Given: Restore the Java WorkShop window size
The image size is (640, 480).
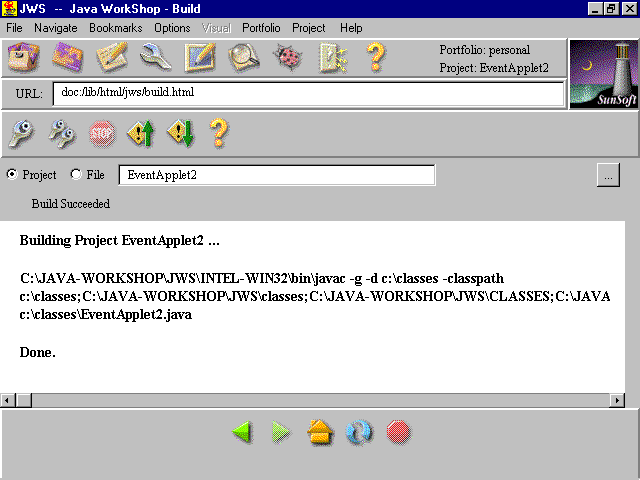Looking at the screenshot, I should [611, 9].
